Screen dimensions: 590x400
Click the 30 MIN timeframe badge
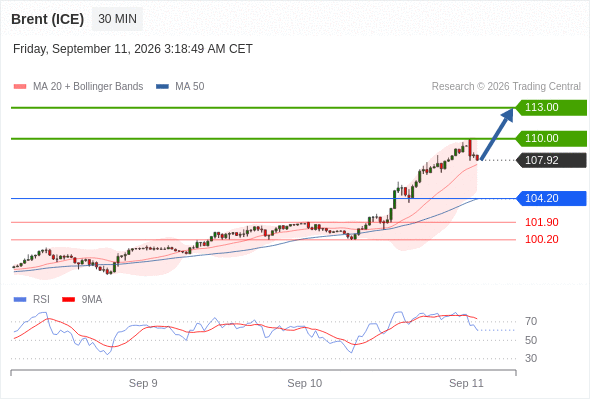(x=117, y=19)
